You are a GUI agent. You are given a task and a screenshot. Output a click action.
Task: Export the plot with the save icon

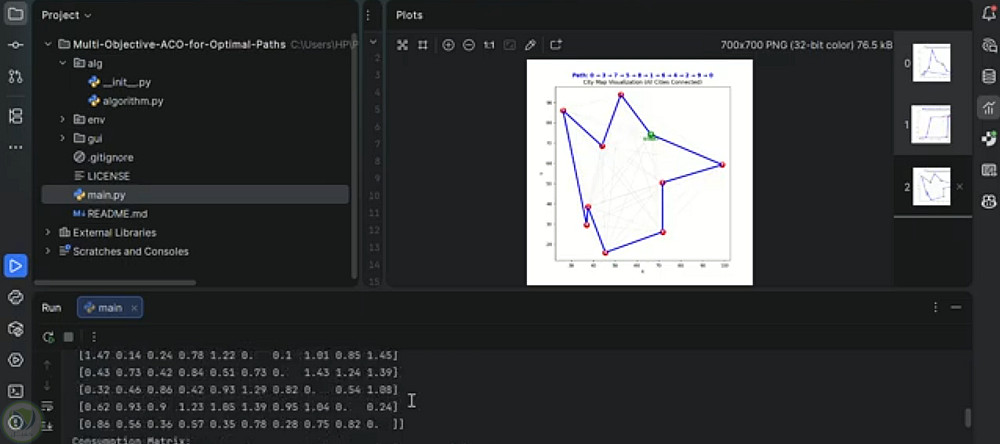pos(556,45)
